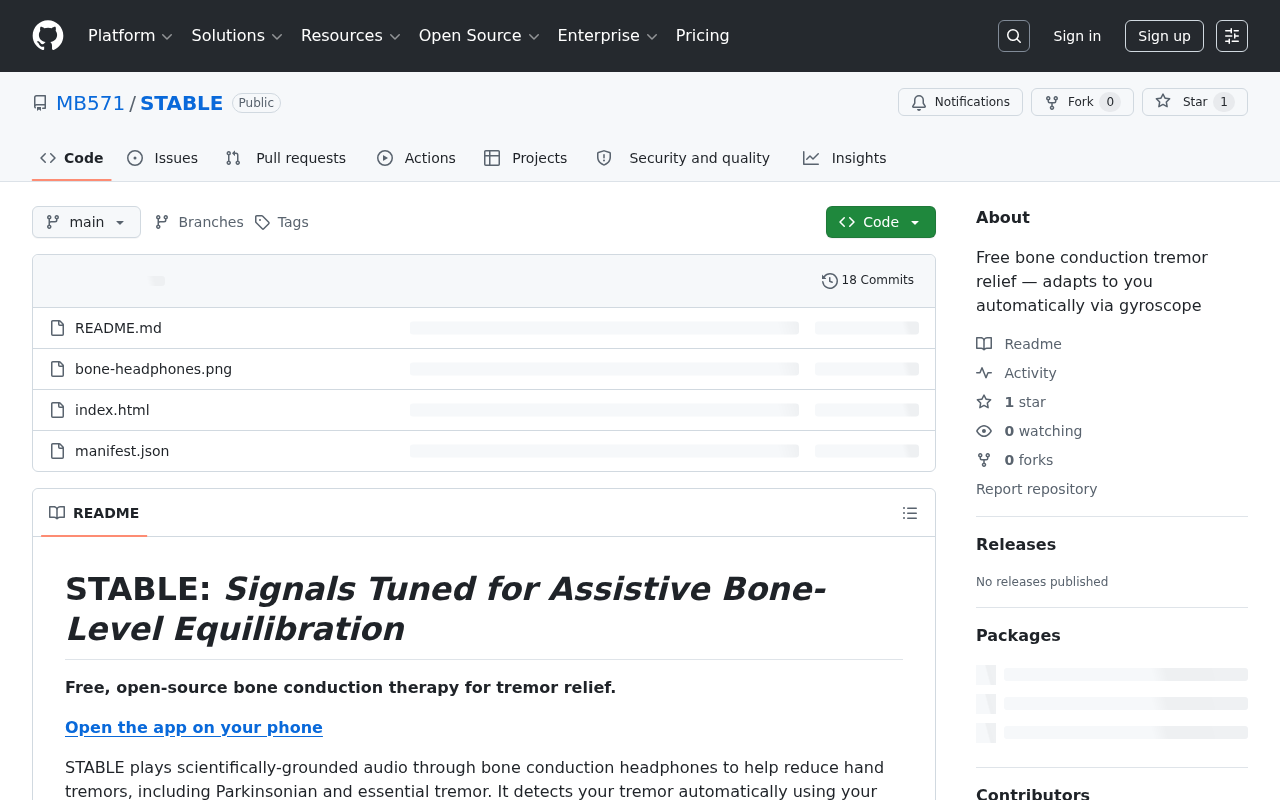
Task: Click the index.html file icon
Action: 58,410
